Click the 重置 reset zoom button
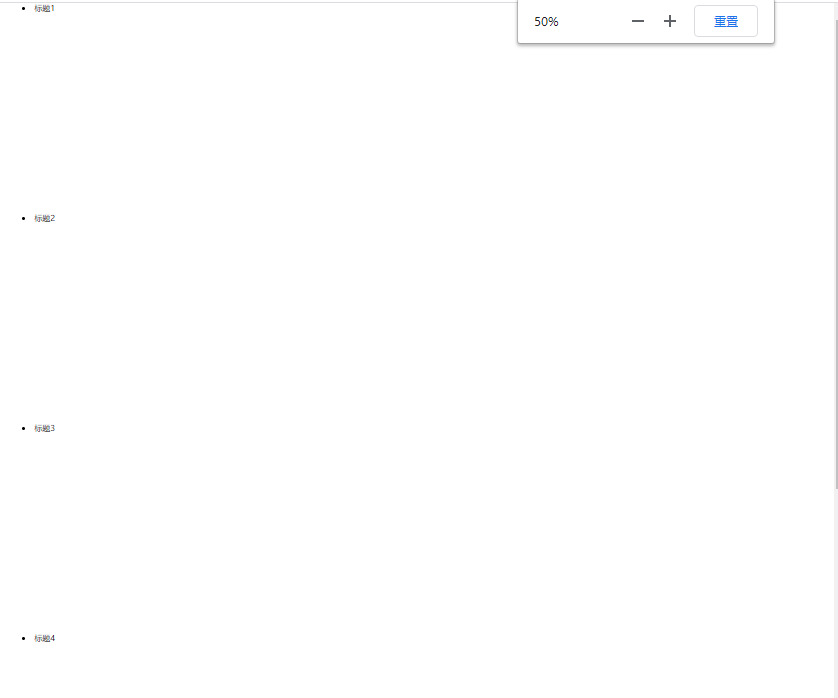 click(726, 21)
